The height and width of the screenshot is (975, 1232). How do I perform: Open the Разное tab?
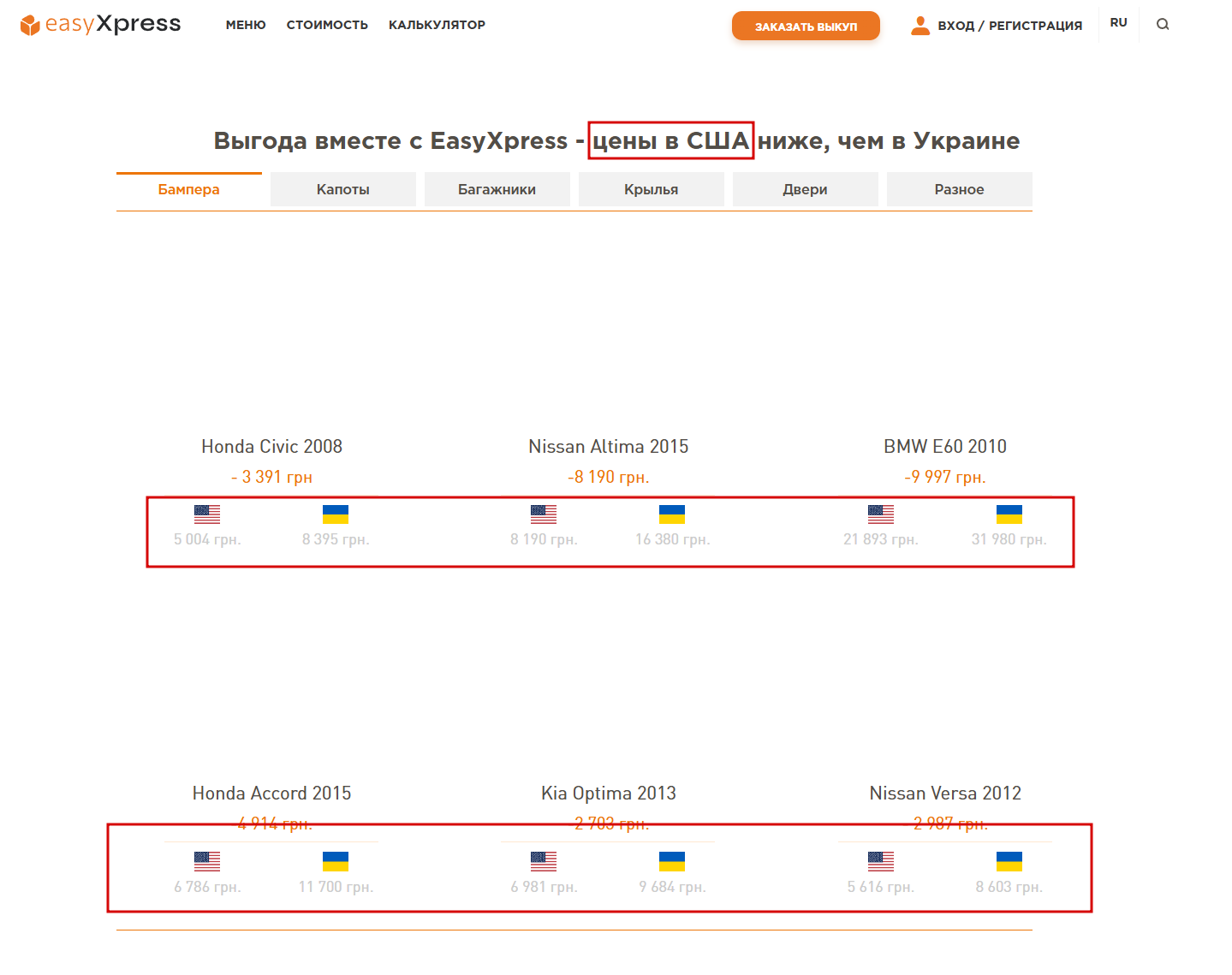pyautogui.click(x=960, y=189)
